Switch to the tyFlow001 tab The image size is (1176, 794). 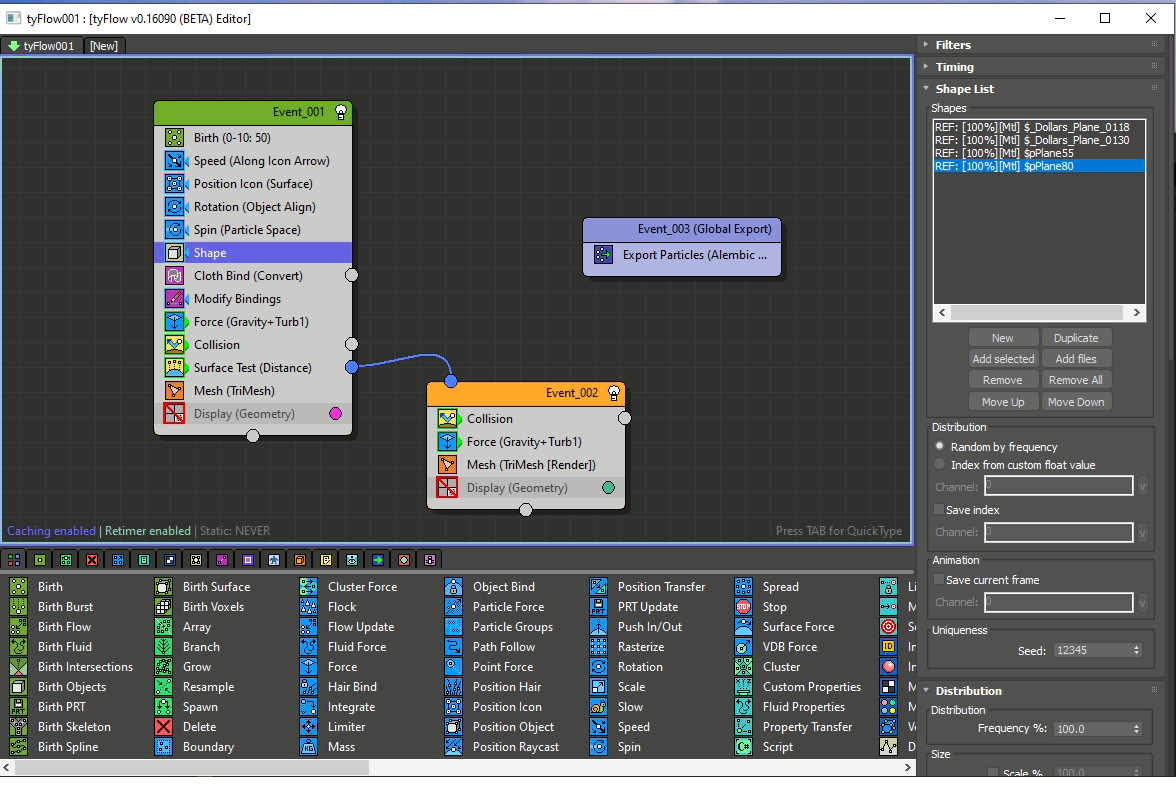(42, 46)
